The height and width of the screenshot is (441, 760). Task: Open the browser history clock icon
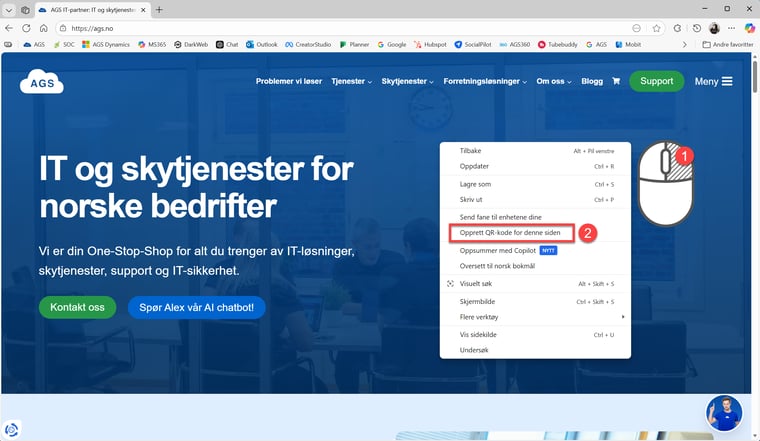click(x=697, y=28)
